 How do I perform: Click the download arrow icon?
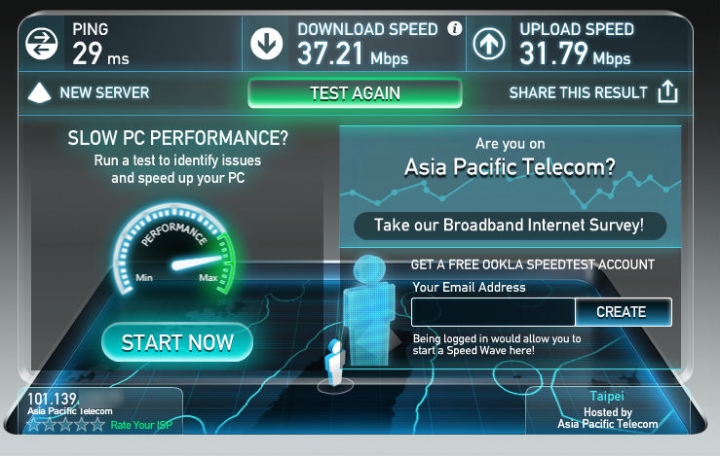[266, 44]
